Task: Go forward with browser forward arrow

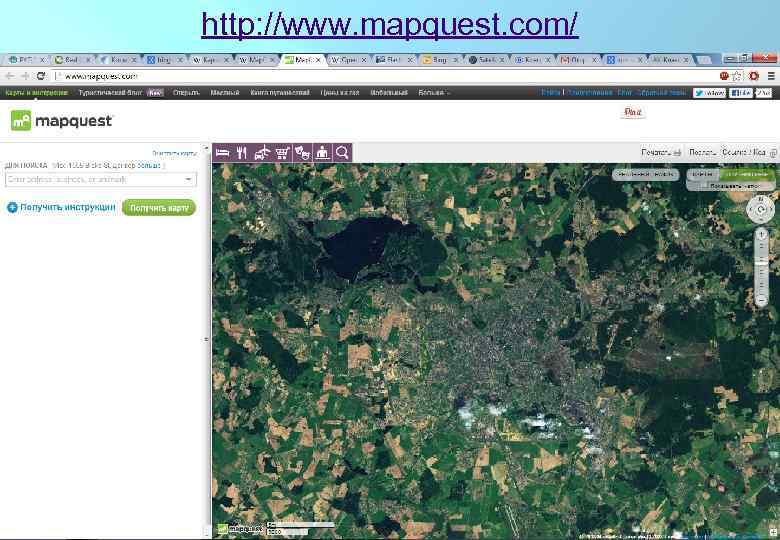Action: tap(25, 76)
